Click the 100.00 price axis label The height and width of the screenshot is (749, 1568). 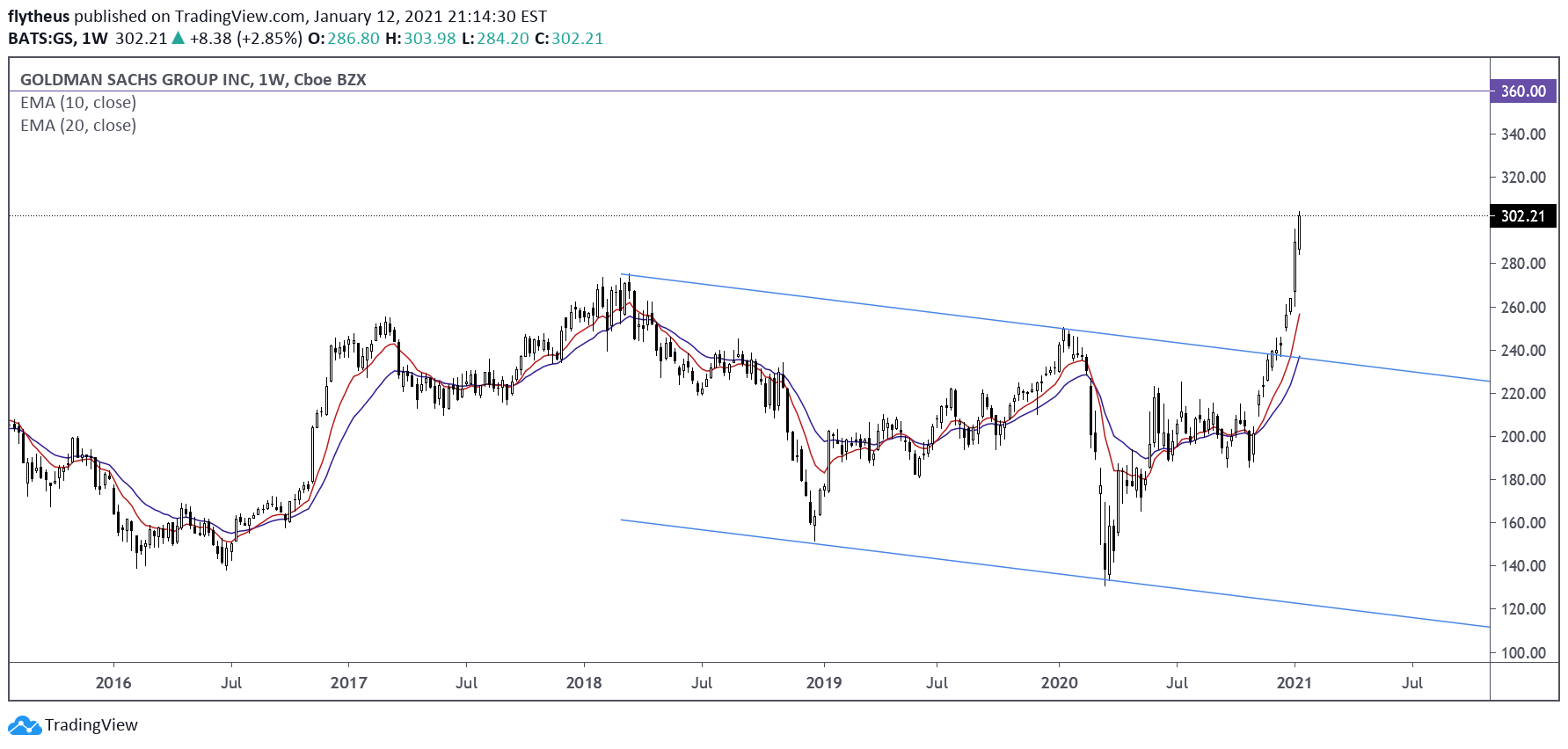pos(1523,653)
